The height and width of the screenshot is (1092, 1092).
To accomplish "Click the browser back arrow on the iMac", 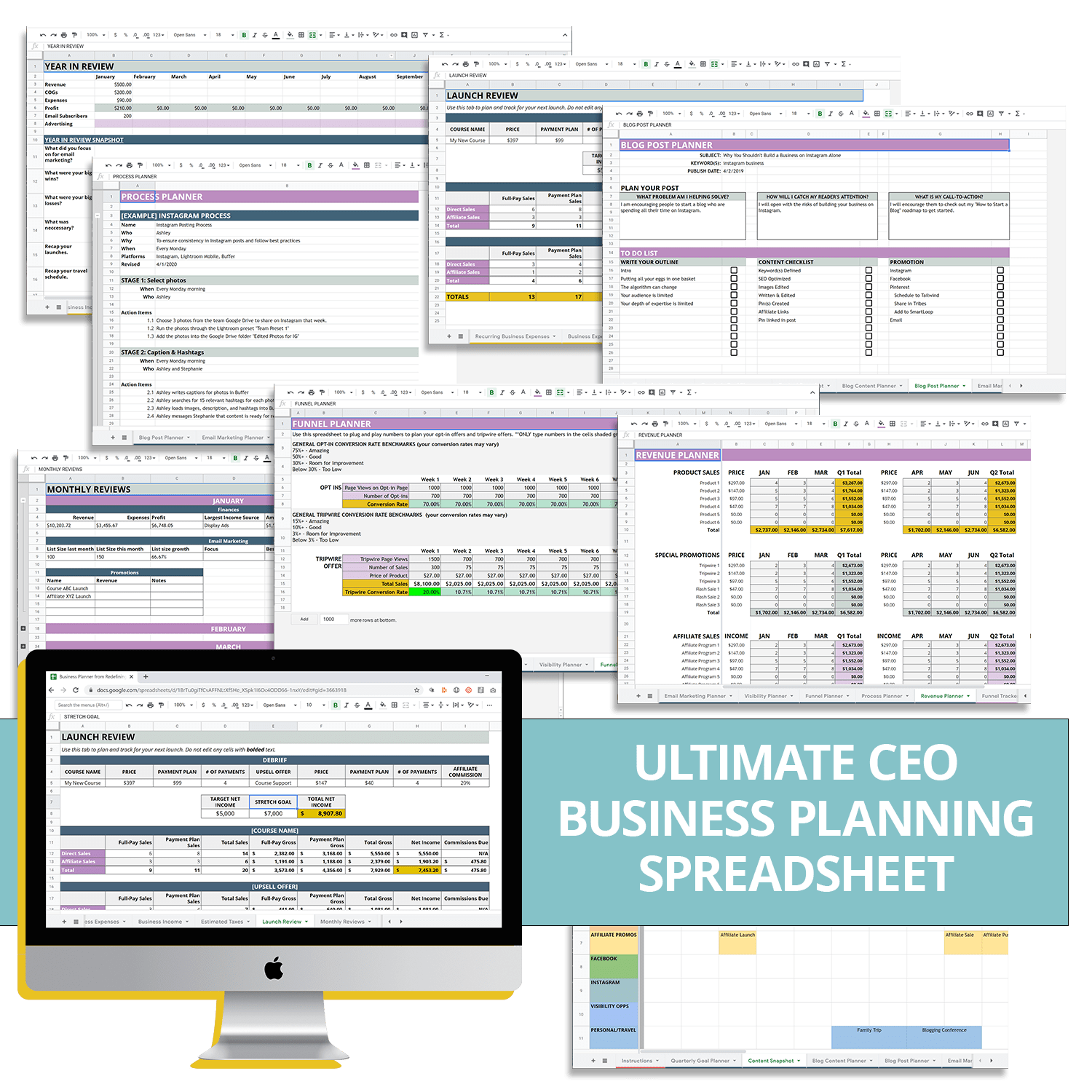I will tap(52, 689).
